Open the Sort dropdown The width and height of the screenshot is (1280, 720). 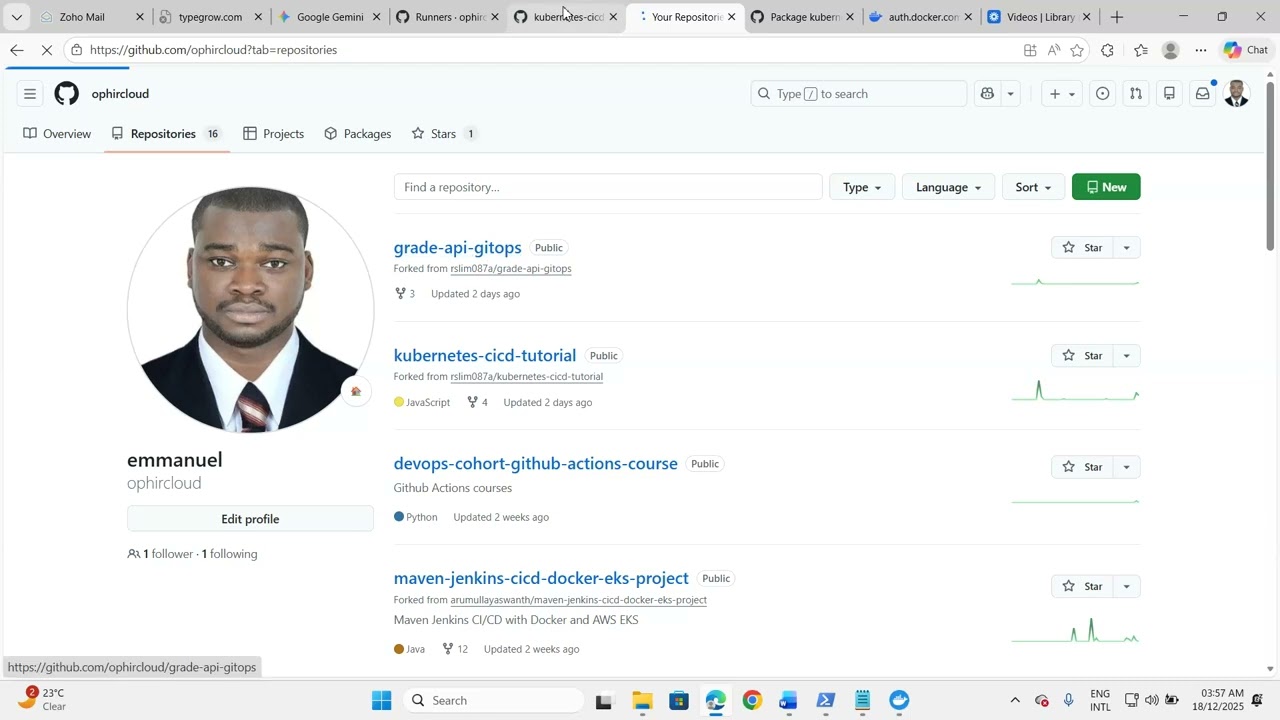click(x=1033, y=187)
